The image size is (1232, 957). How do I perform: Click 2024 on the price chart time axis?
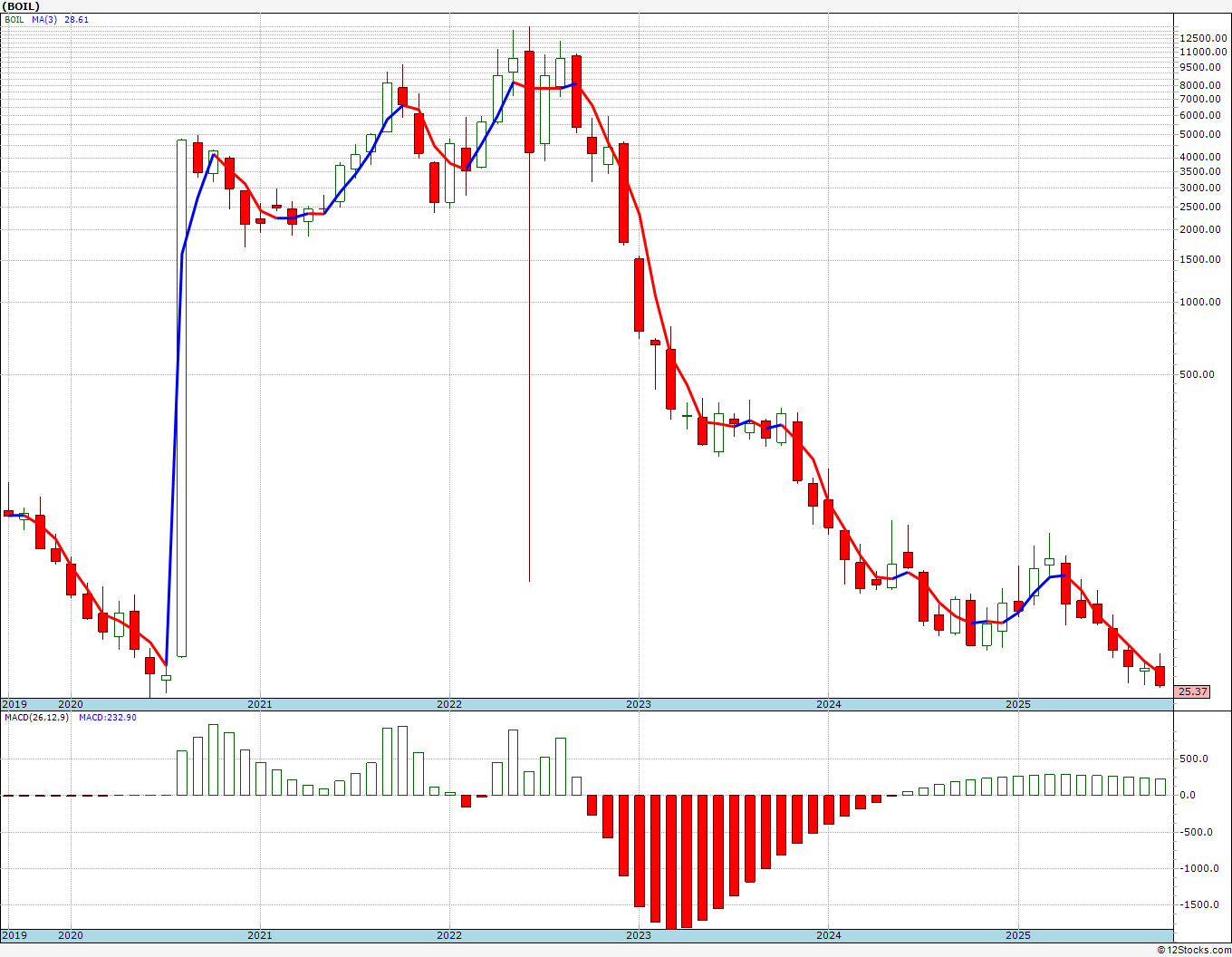[829, 704]
